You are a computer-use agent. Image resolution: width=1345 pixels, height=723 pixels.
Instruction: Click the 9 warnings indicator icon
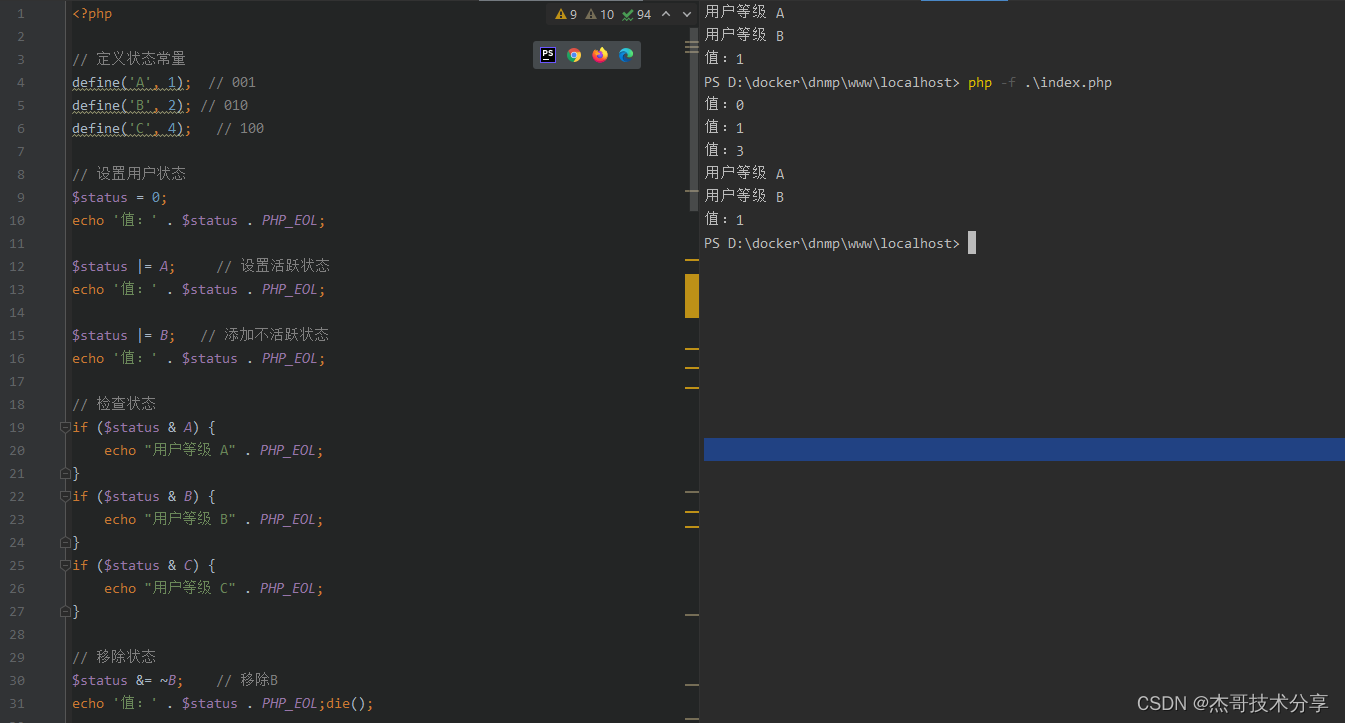click(x=566, y=14)
